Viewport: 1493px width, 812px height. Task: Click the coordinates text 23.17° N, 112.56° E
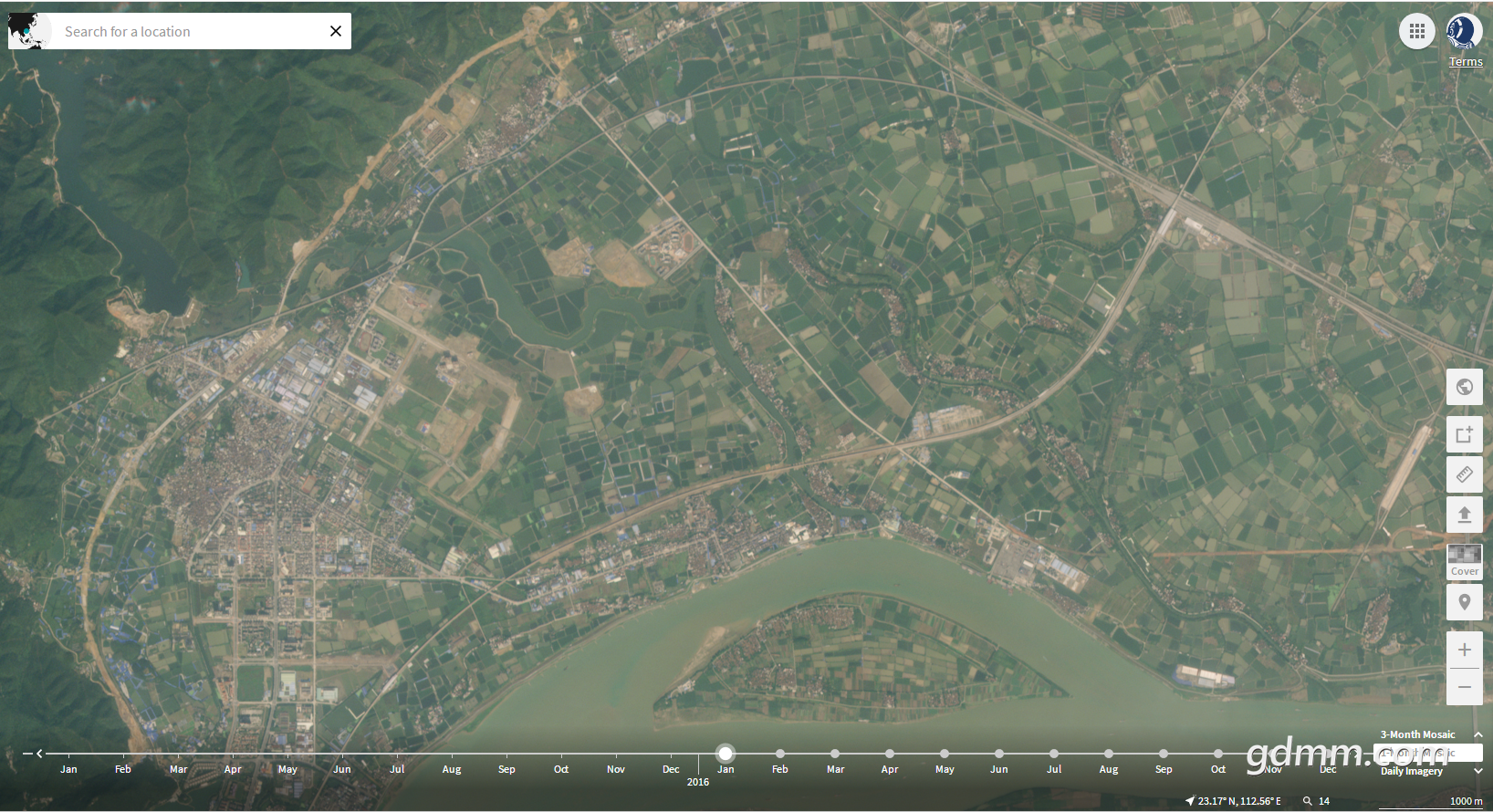coord(1239,801)
